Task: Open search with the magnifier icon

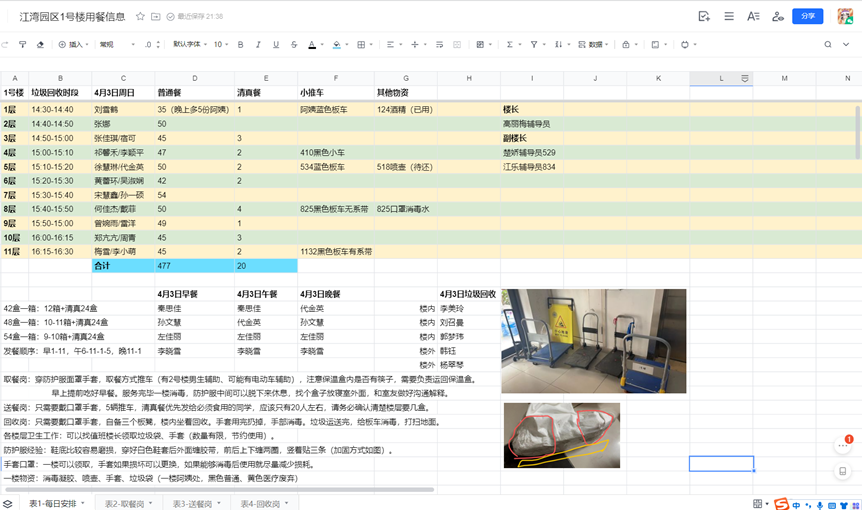Action: tap(828, 45)
